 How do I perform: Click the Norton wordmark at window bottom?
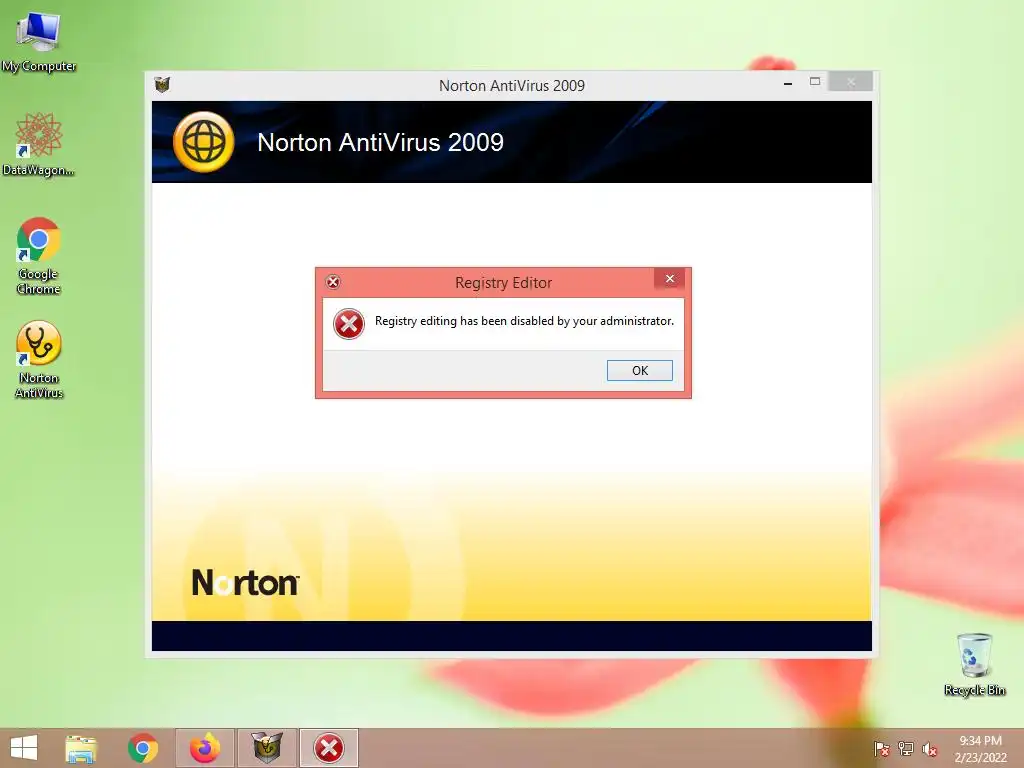(245, 582)
